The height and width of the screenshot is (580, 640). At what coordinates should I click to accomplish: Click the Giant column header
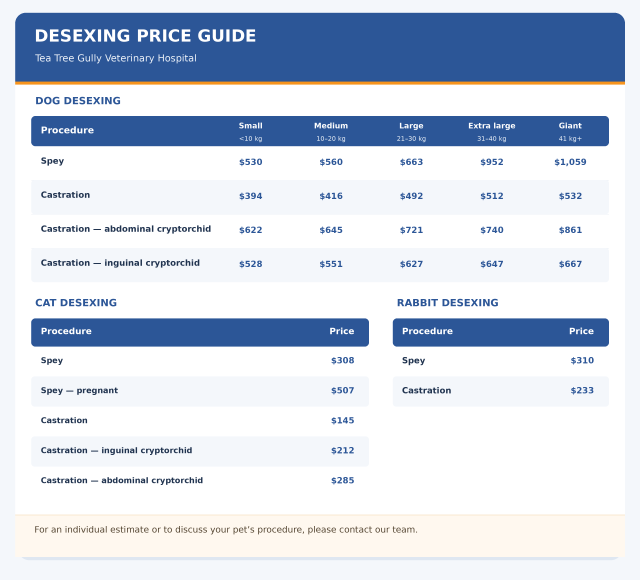click(x=570, y=126)
